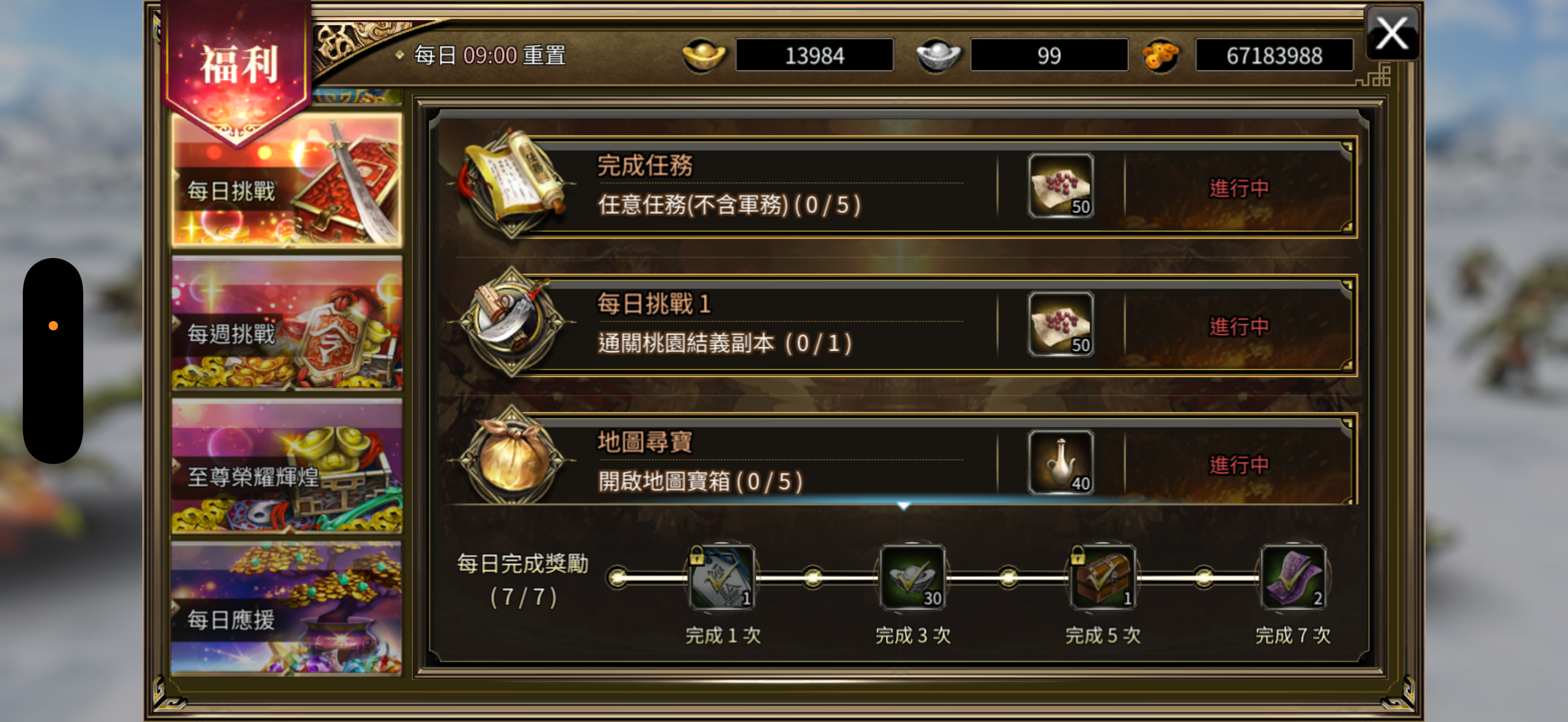
Task: Open the 至尊榮耀輝煌 tab
Action: click(x=286, y=467)
